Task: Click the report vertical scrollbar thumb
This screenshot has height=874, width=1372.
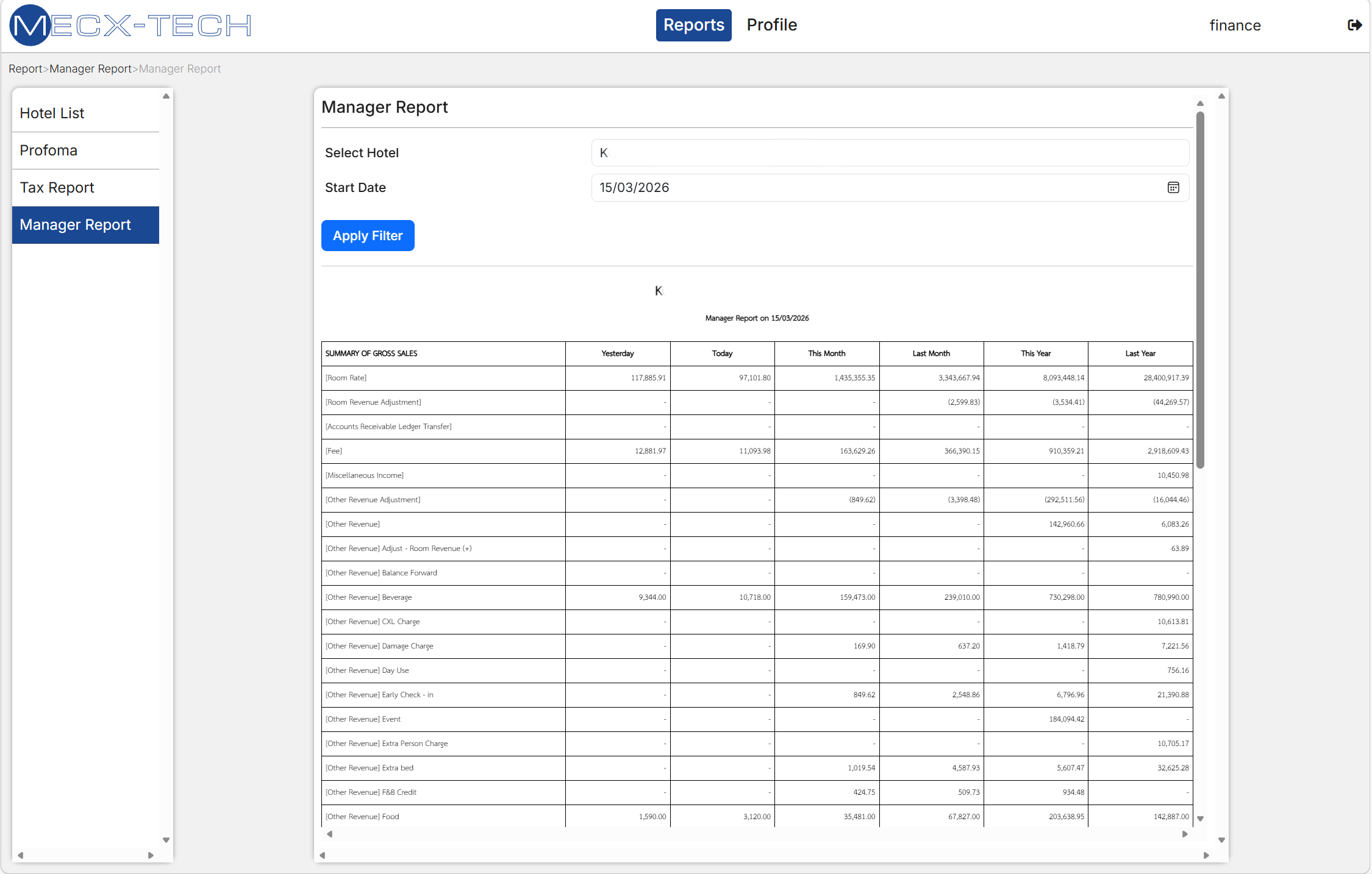Action: [x=1200, y=290]
